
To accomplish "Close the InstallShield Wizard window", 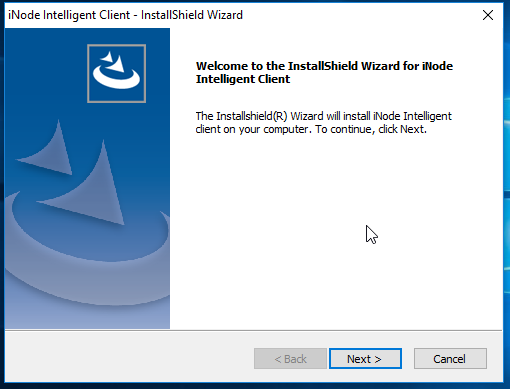I will pyautogui.click(x=488, y=15).
